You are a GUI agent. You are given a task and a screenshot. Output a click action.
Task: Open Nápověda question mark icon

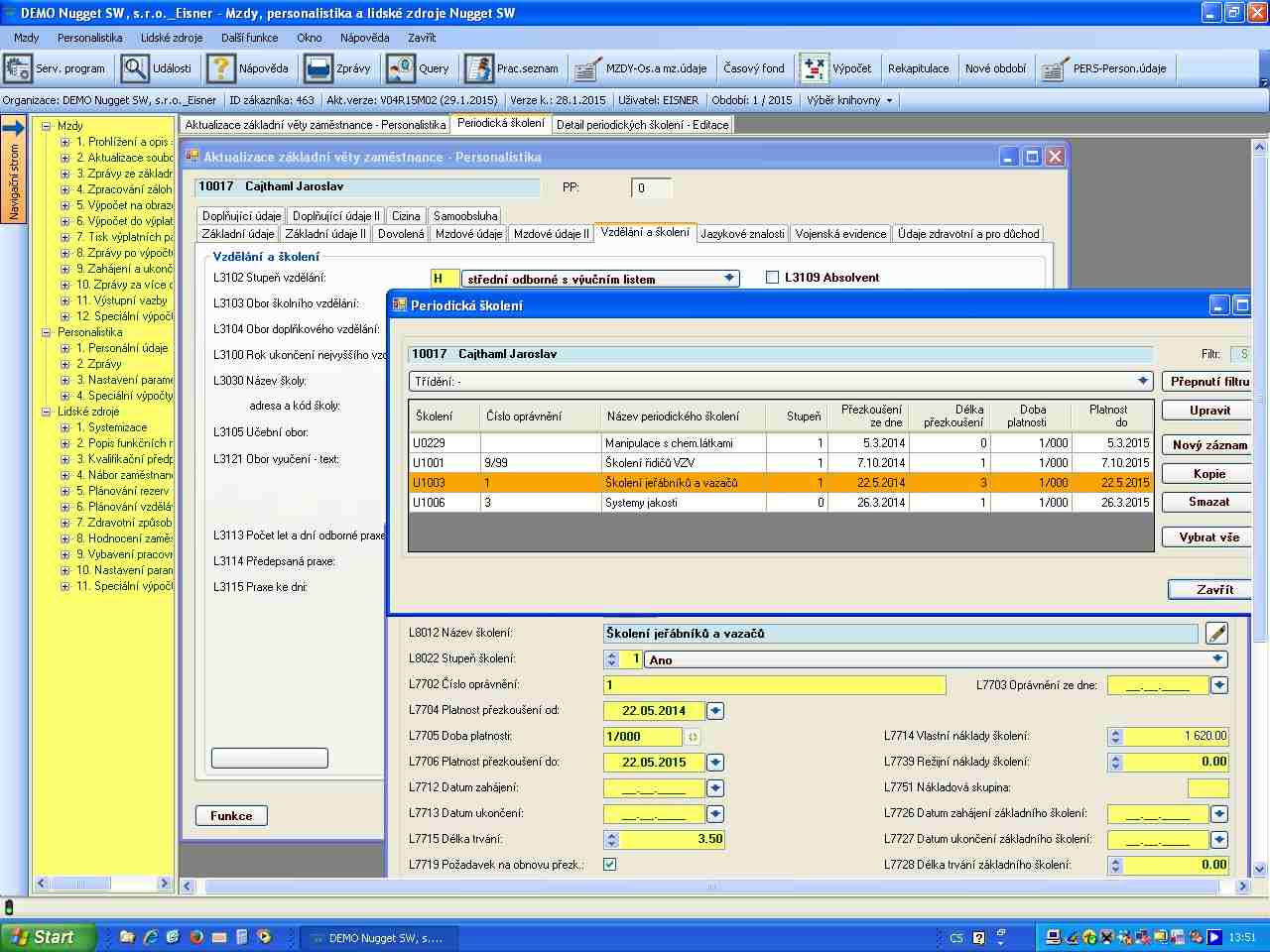pyautogui.click(x=220, y=68)
